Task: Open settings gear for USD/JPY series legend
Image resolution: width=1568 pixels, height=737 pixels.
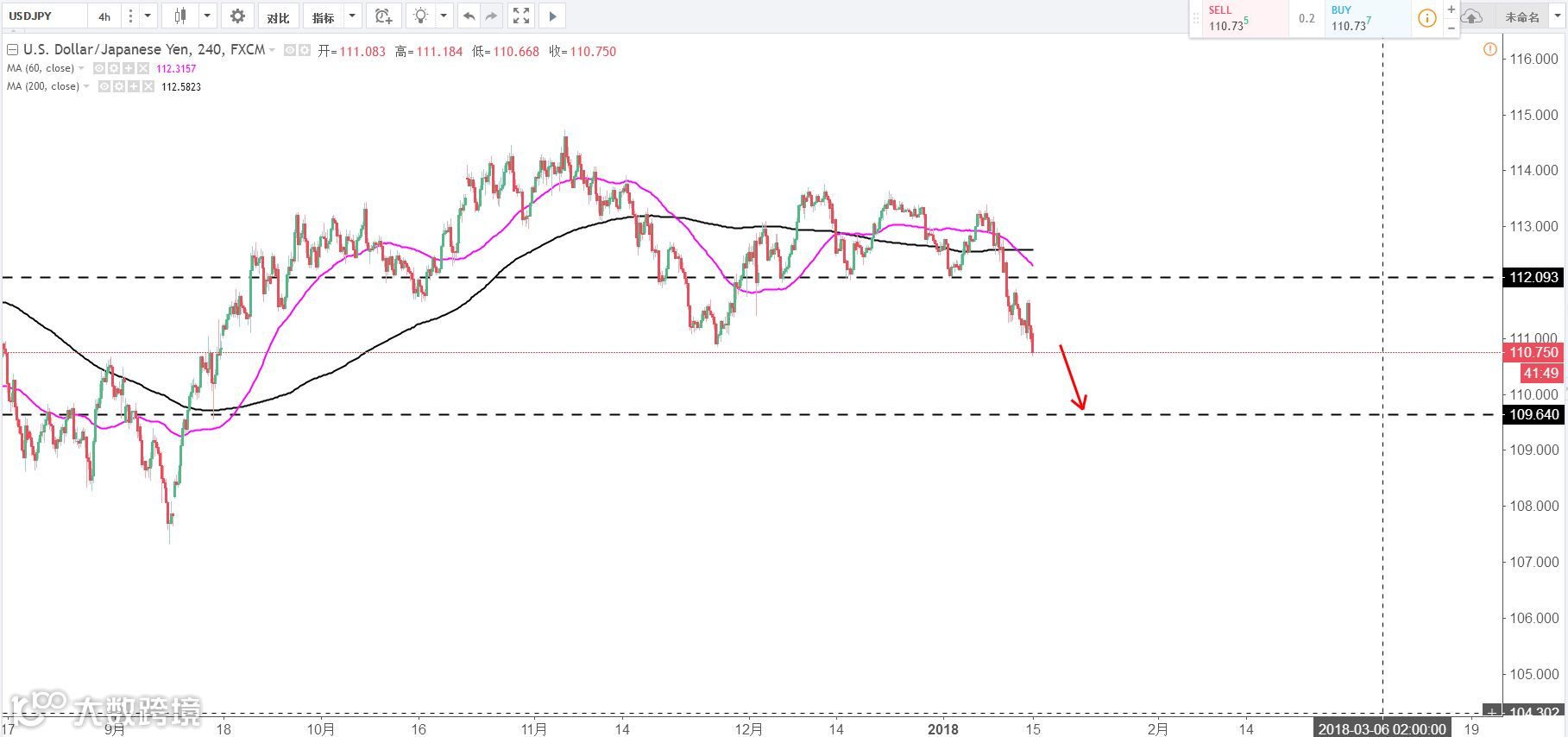Action: point(304,50)
